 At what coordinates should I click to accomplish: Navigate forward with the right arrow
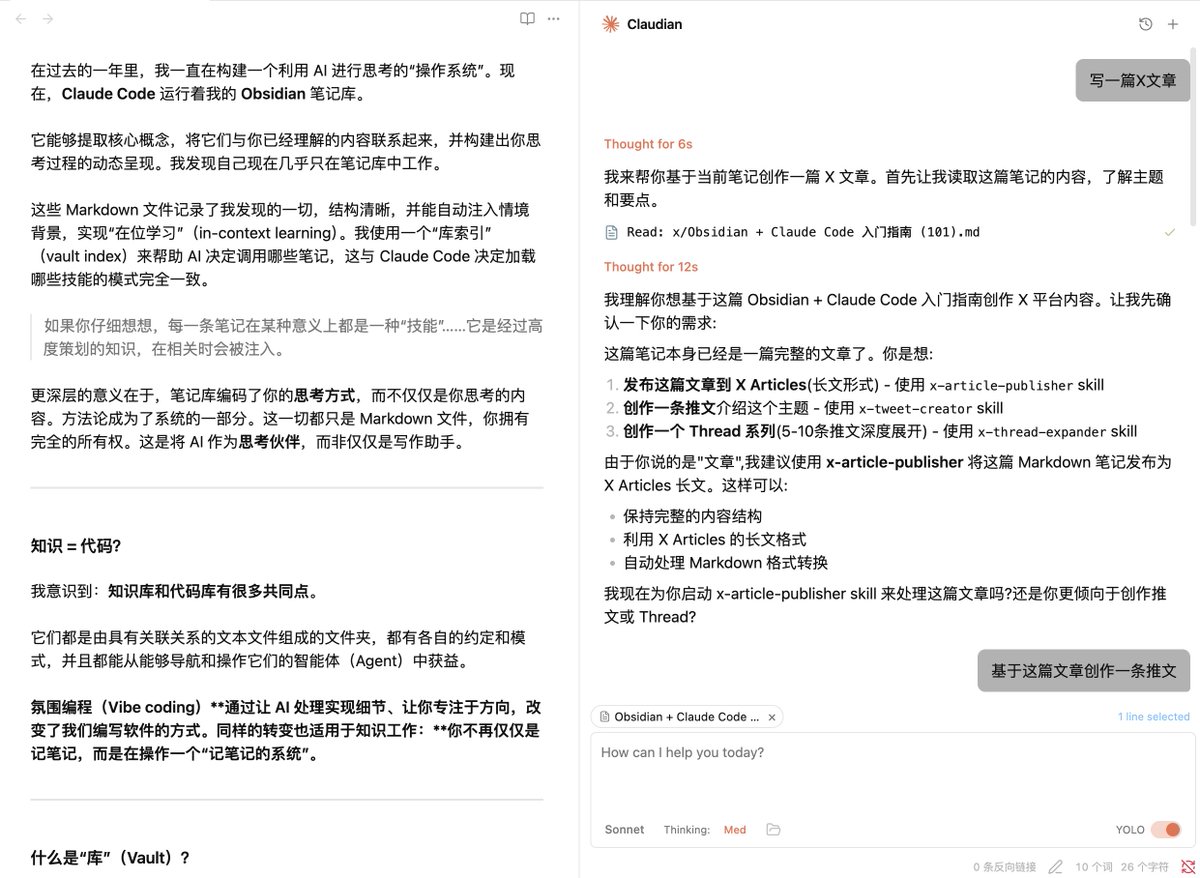[48, 19]
